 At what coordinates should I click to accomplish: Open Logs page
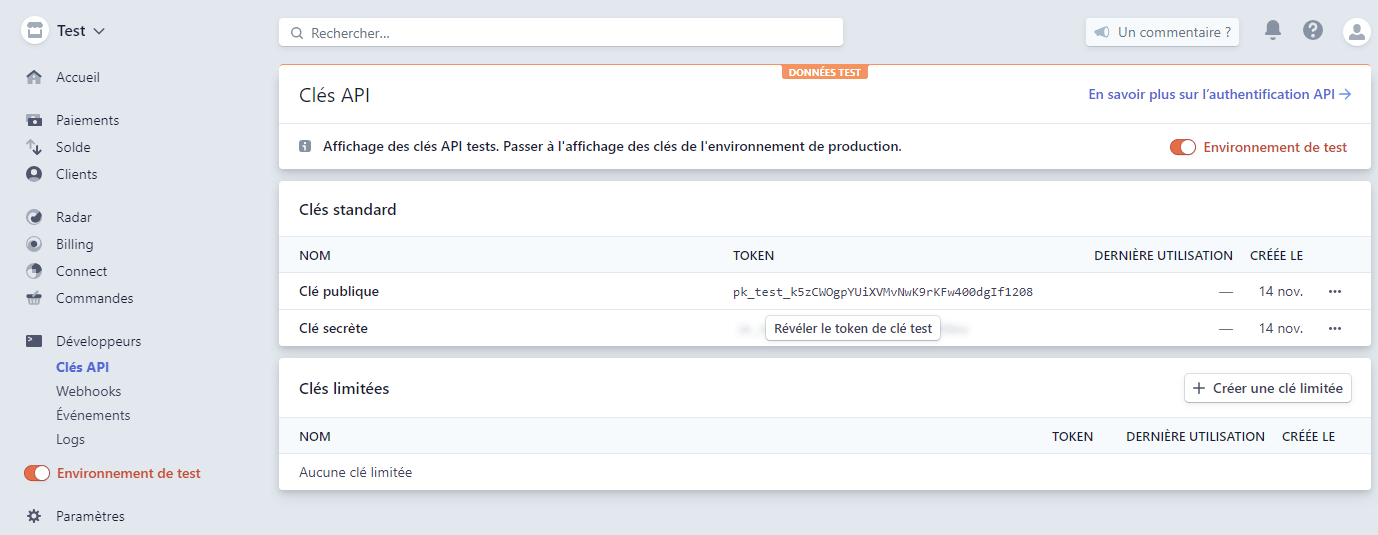tap(70, 439)
